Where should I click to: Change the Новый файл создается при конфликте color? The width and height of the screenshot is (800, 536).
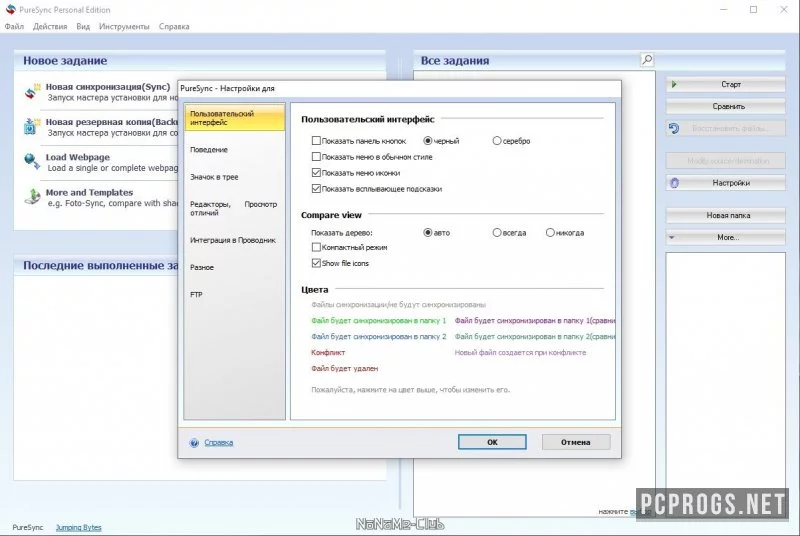coord(520,352)
